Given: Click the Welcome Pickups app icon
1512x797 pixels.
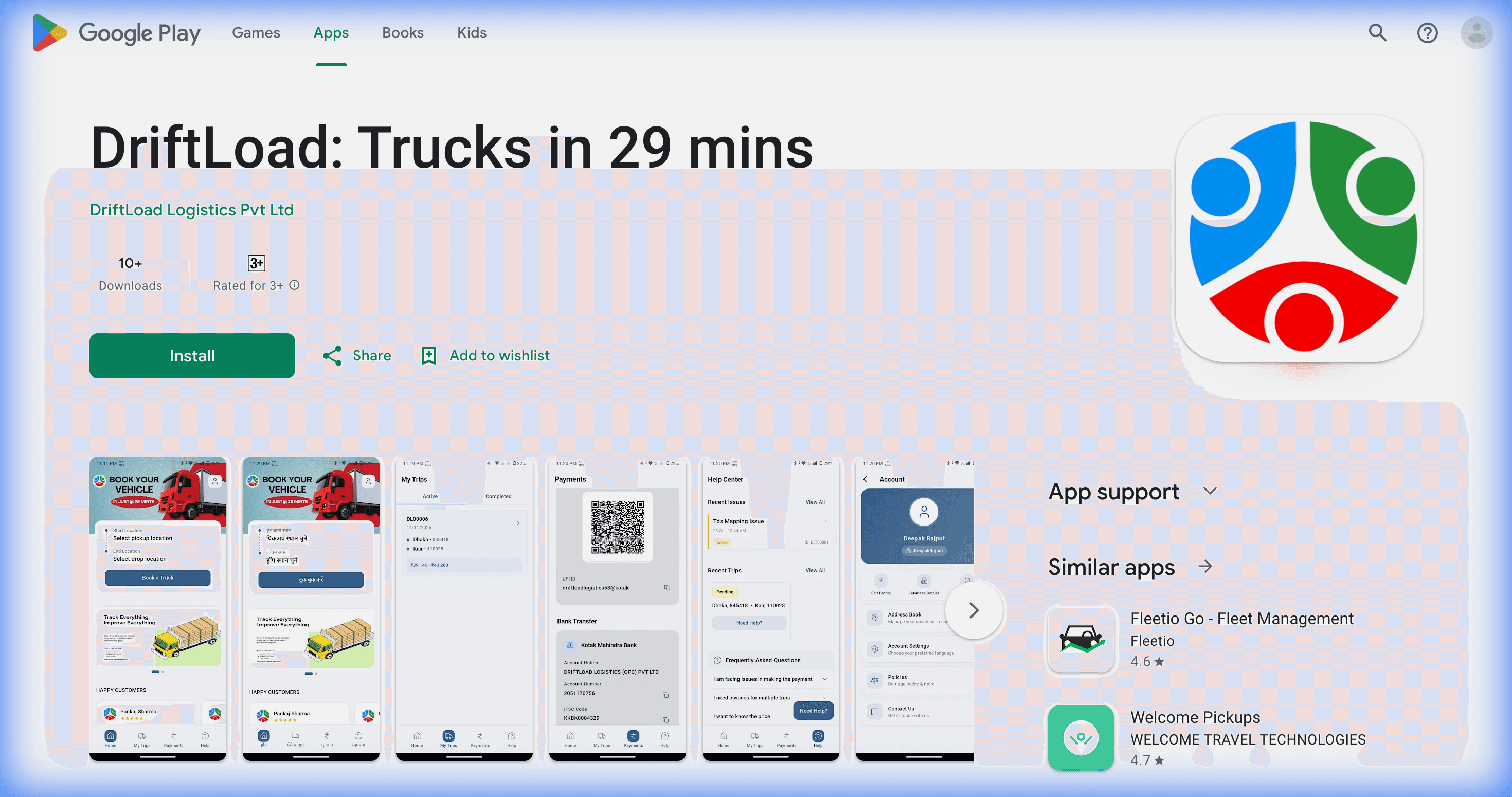Looking at the screenshot, I should pos(1081,738).
